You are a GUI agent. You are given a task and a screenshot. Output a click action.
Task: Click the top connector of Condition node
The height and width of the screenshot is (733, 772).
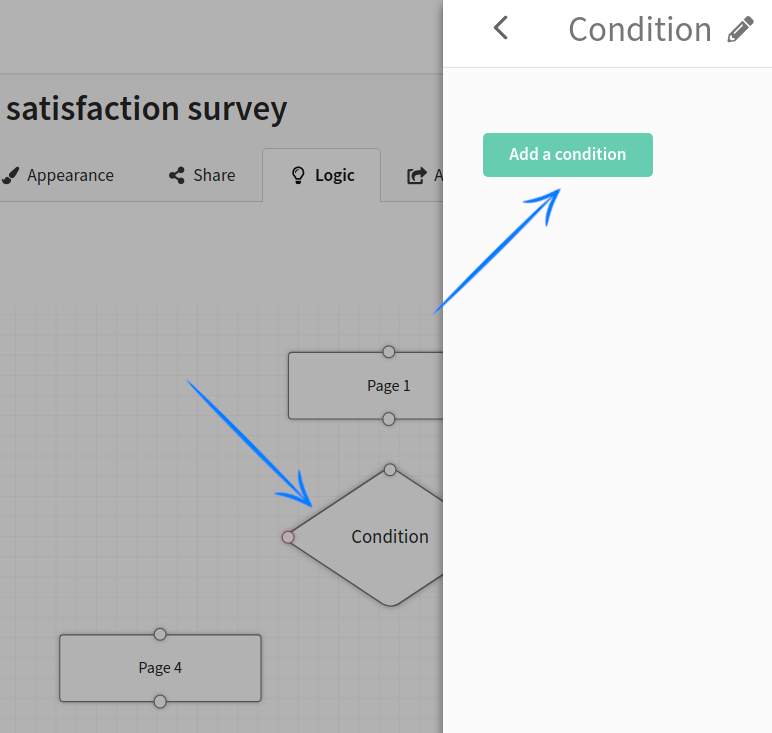point(390,470)
